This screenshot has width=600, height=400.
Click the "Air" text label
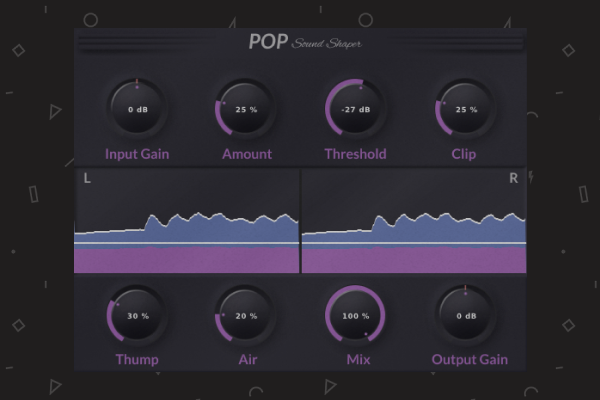(246, 360)
